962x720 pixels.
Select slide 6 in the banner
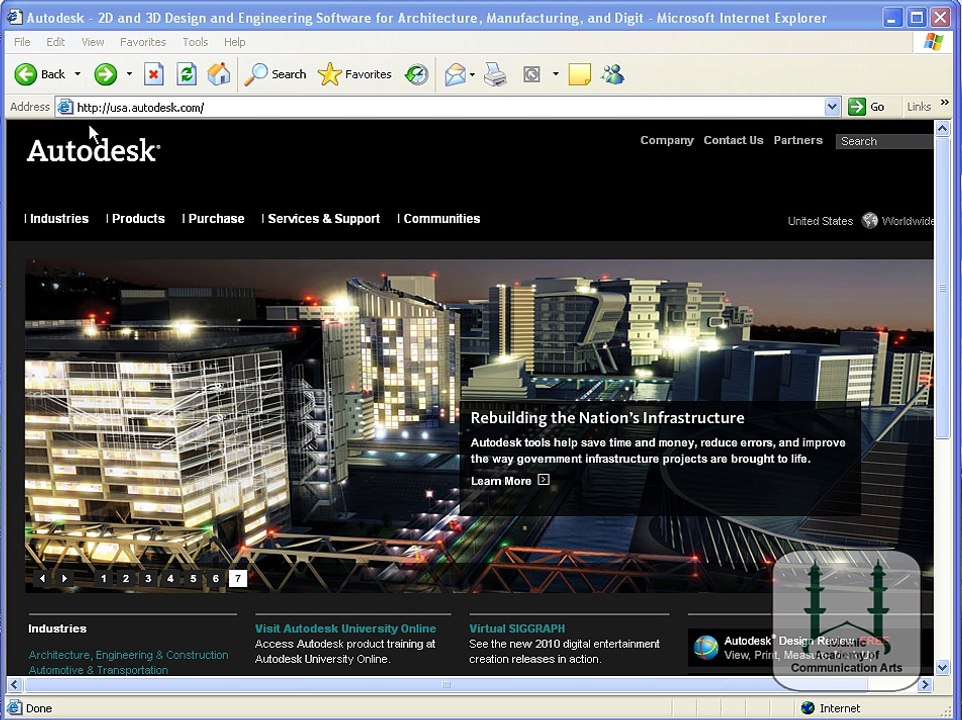[x=215, y=578]
